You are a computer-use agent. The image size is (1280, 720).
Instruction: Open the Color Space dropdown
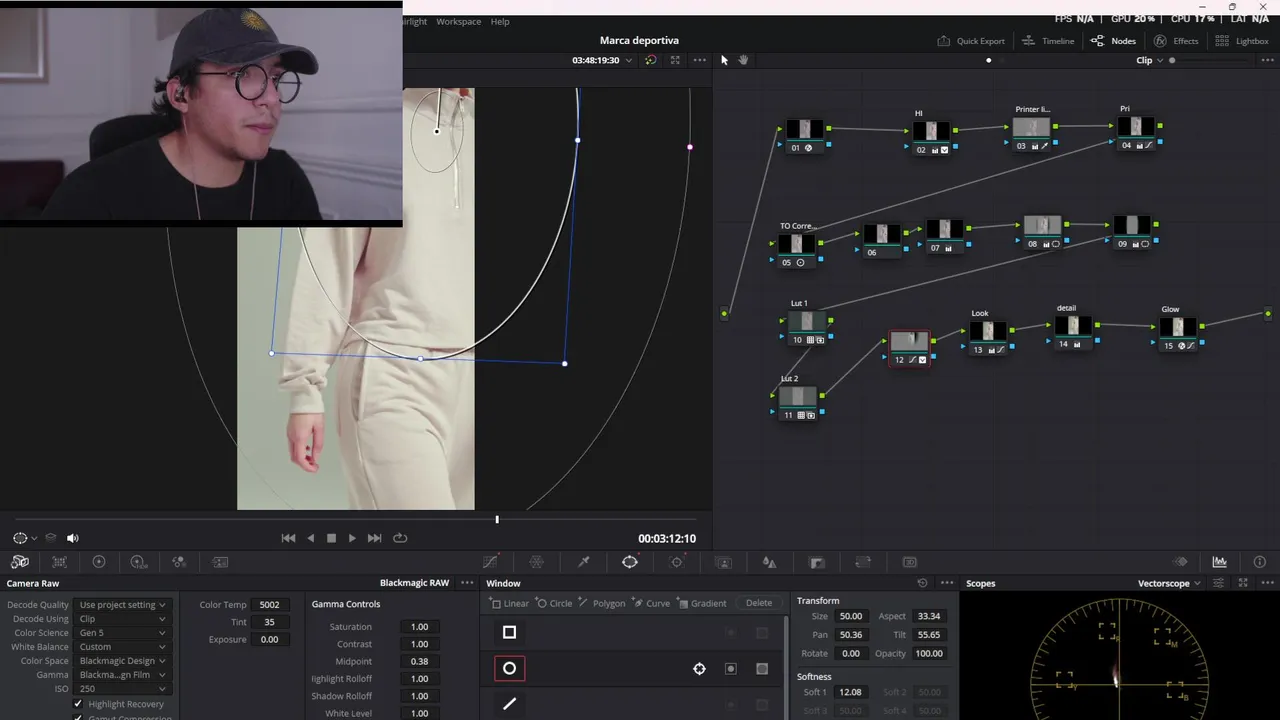122,661
